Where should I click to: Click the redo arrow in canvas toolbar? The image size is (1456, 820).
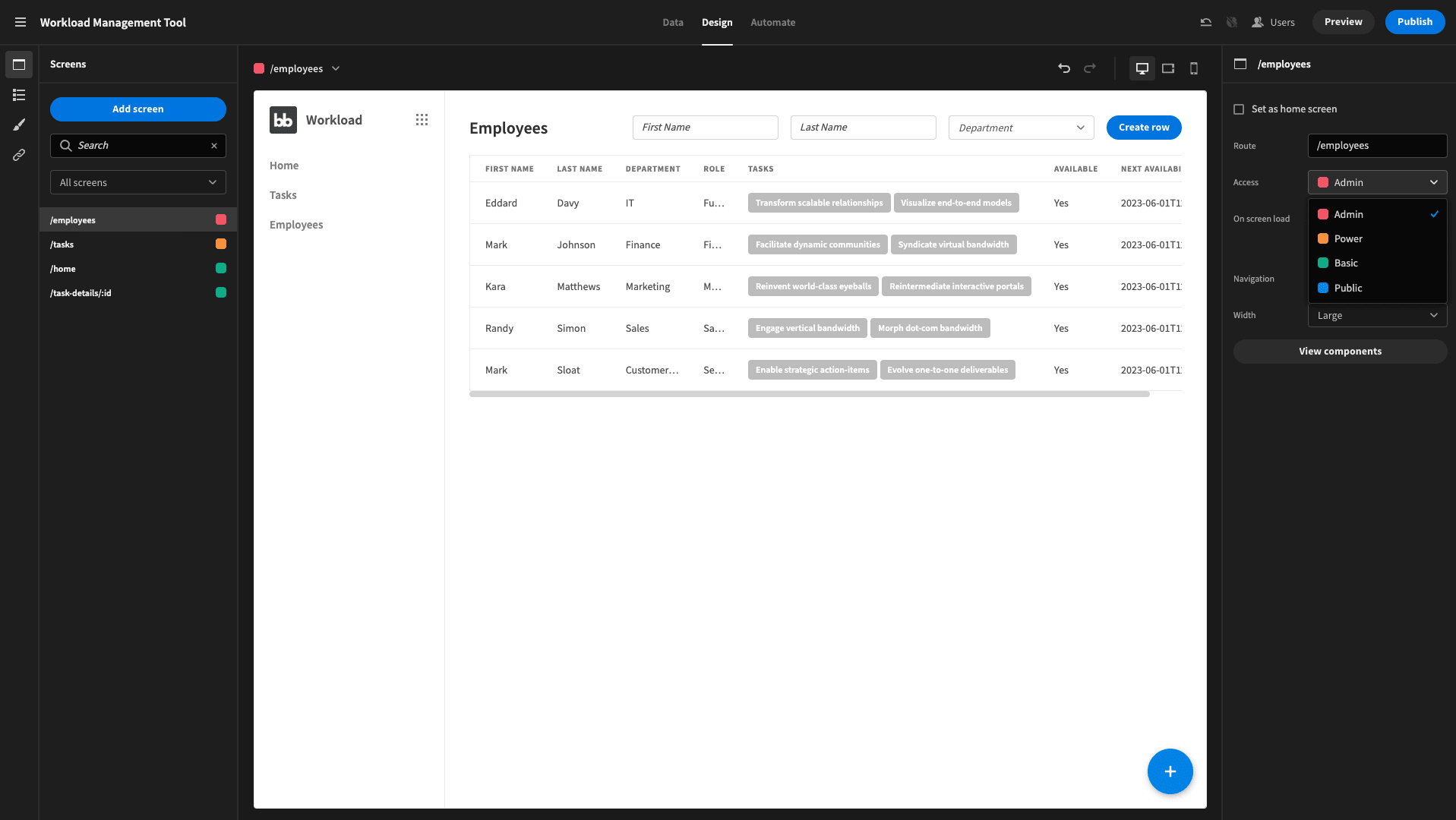coord(1090,68)
